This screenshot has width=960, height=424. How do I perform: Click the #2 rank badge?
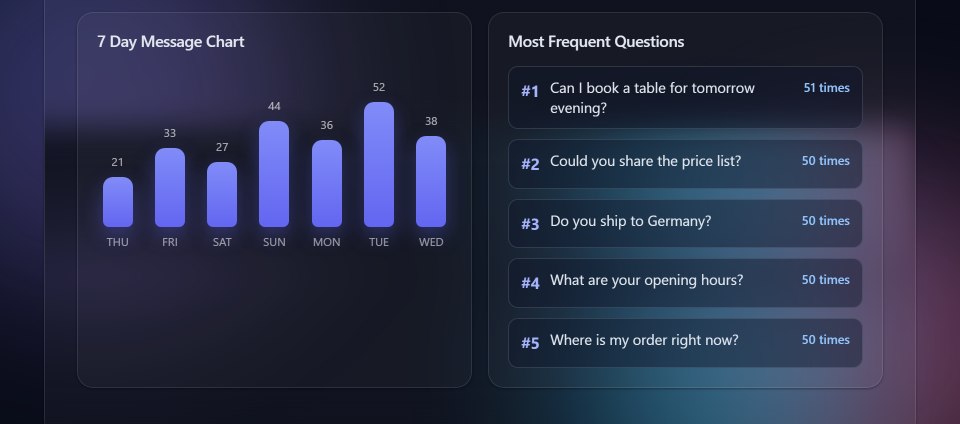[x=530, y=164]
